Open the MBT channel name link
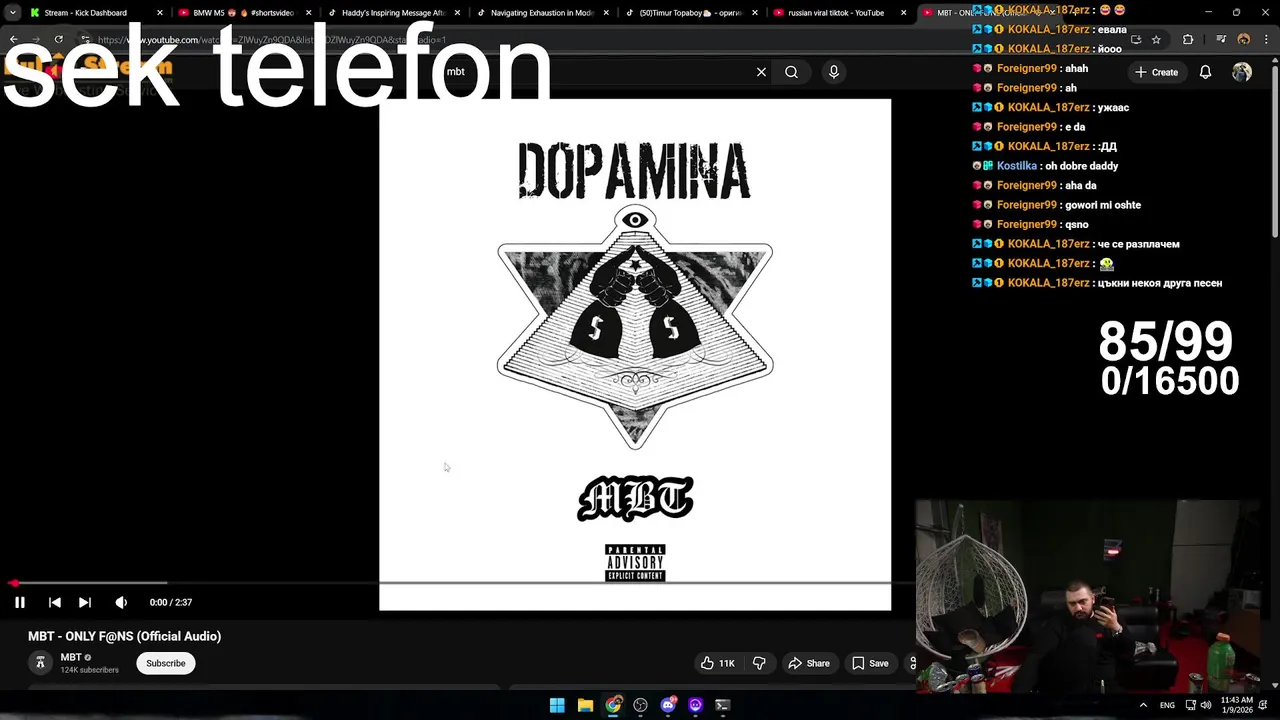The height and width of the screenshot is (720, 1280). tap(71, 657)
